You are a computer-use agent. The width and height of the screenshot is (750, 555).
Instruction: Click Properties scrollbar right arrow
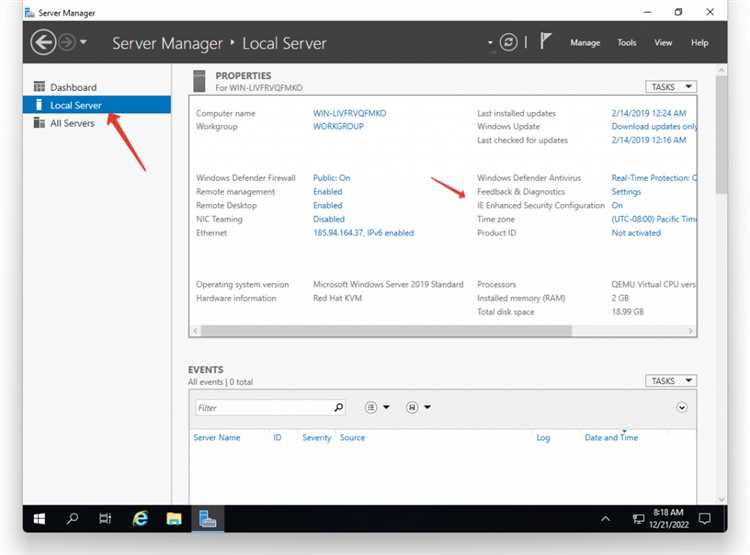pyautogui.click(x=691, y=331)
